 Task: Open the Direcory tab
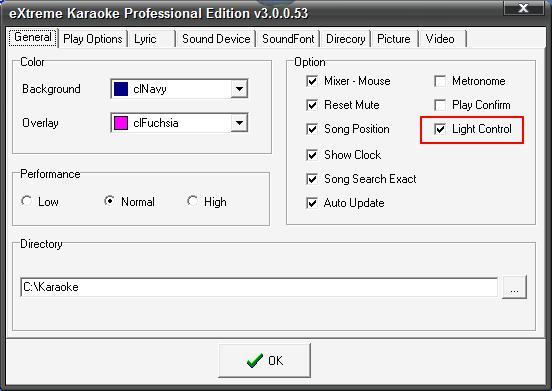(345, 39)
